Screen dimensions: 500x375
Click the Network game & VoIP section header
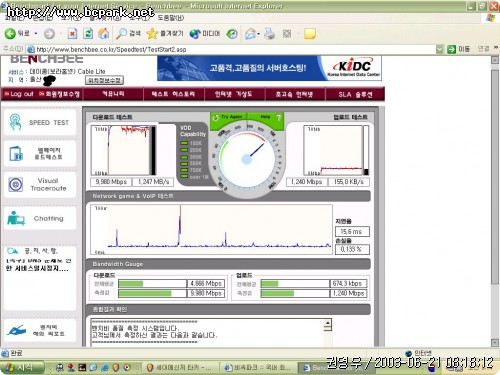228,196
